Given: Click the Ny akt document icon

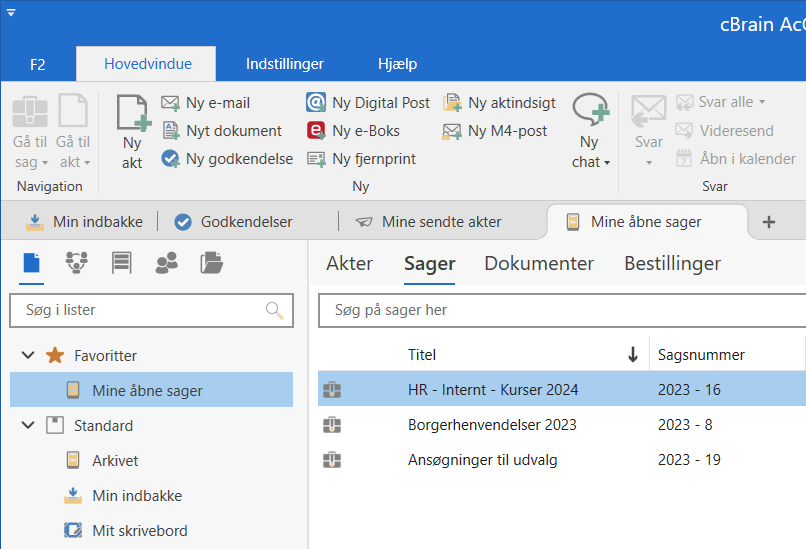Looking at the screenshot, I should (x=132, y=115).
